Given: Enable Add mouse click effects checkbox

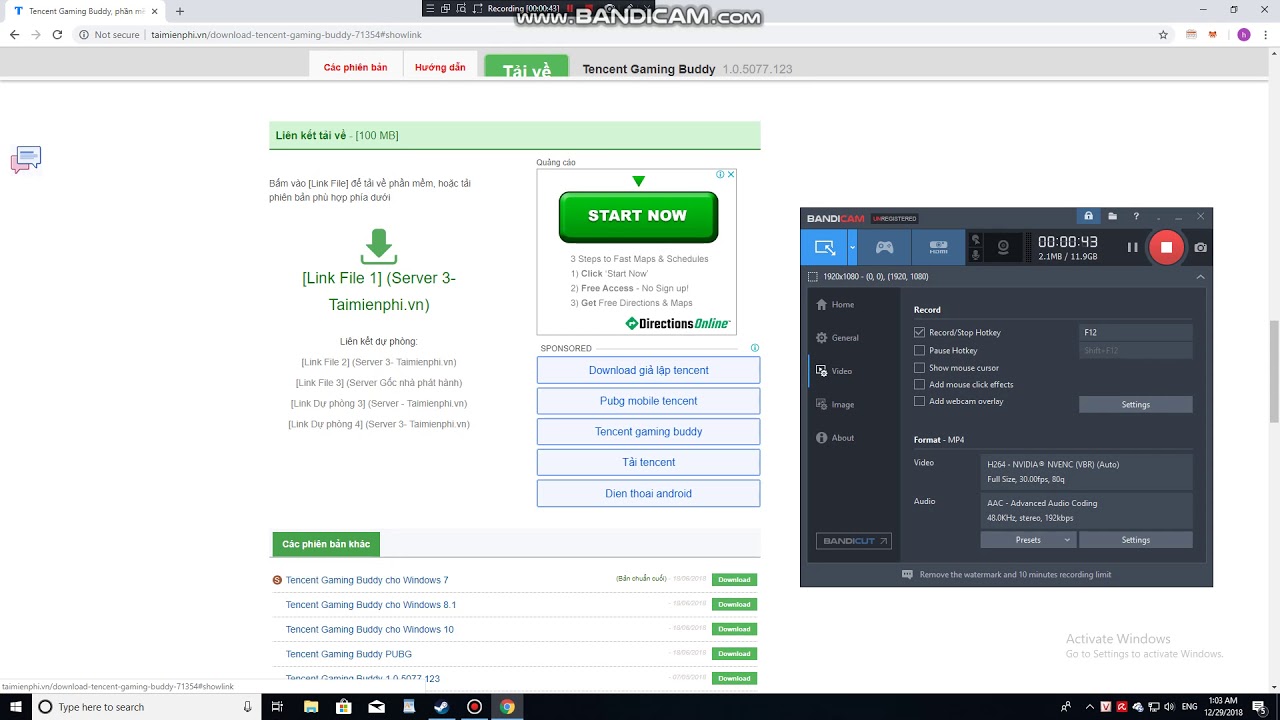Looking at the screenshot, I should point(919,384).
